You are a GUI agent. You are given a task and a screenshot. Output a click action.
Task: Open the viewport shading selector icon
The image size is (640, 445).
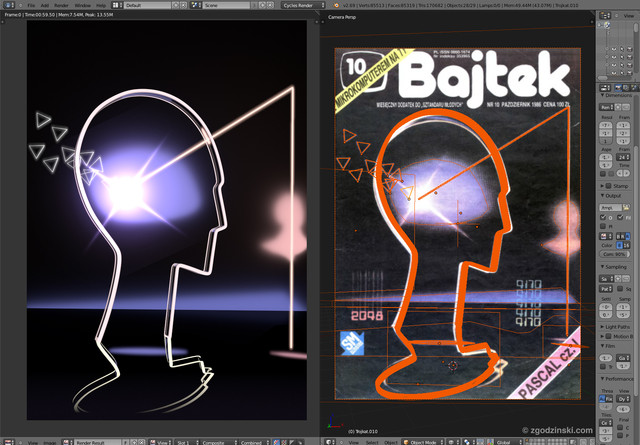point(452,442)
